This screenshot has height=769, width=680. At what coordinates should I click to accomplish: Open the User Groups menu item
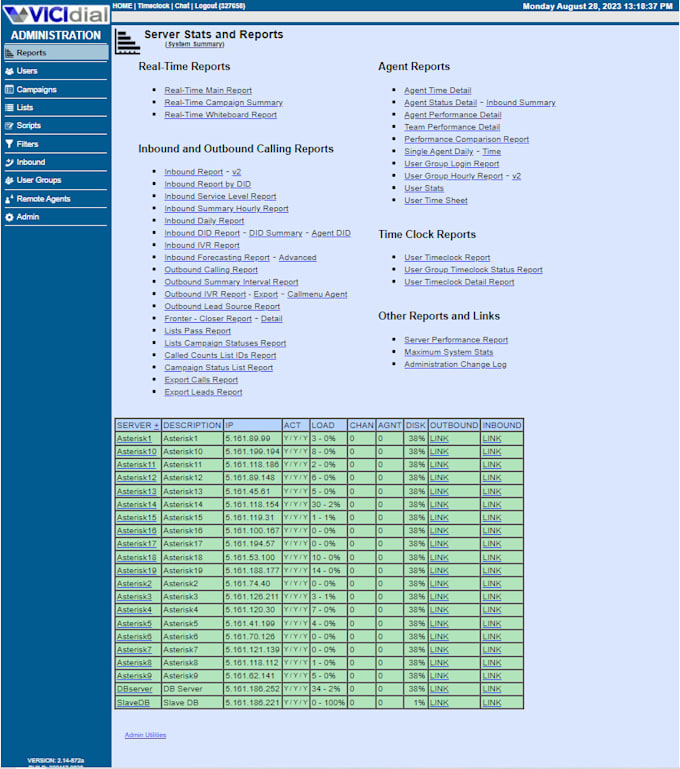[38, 180]
